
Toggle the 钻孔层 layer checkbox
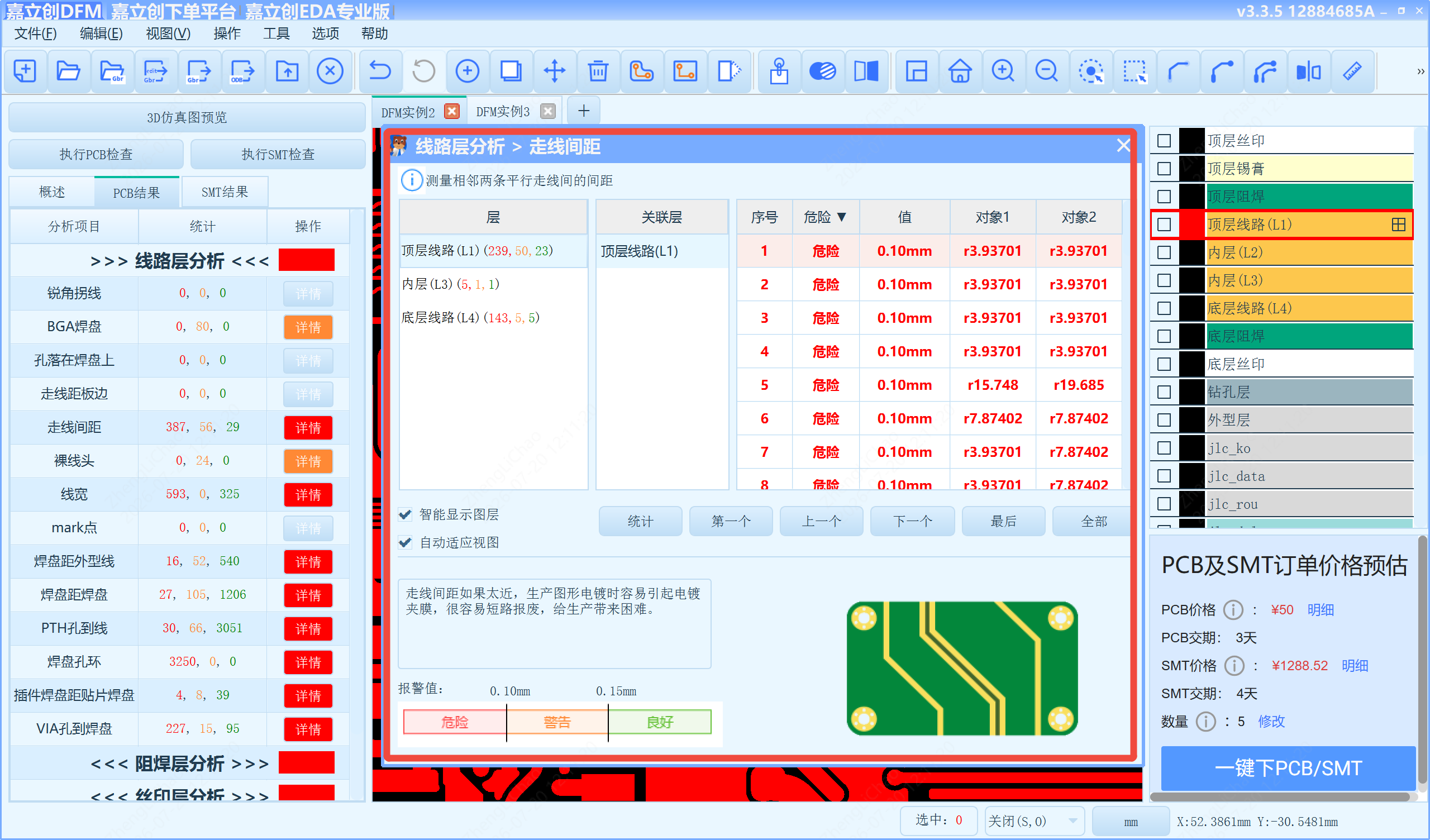coord(1164,392)
